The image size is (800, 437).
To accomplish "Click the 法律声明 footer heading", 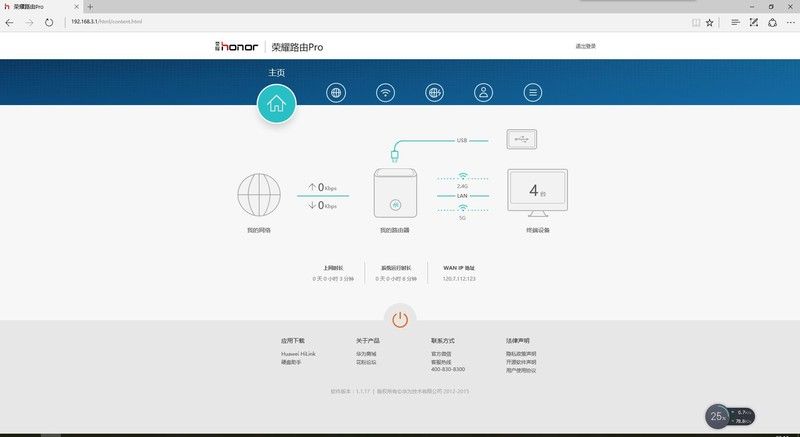I will (518, 341).
